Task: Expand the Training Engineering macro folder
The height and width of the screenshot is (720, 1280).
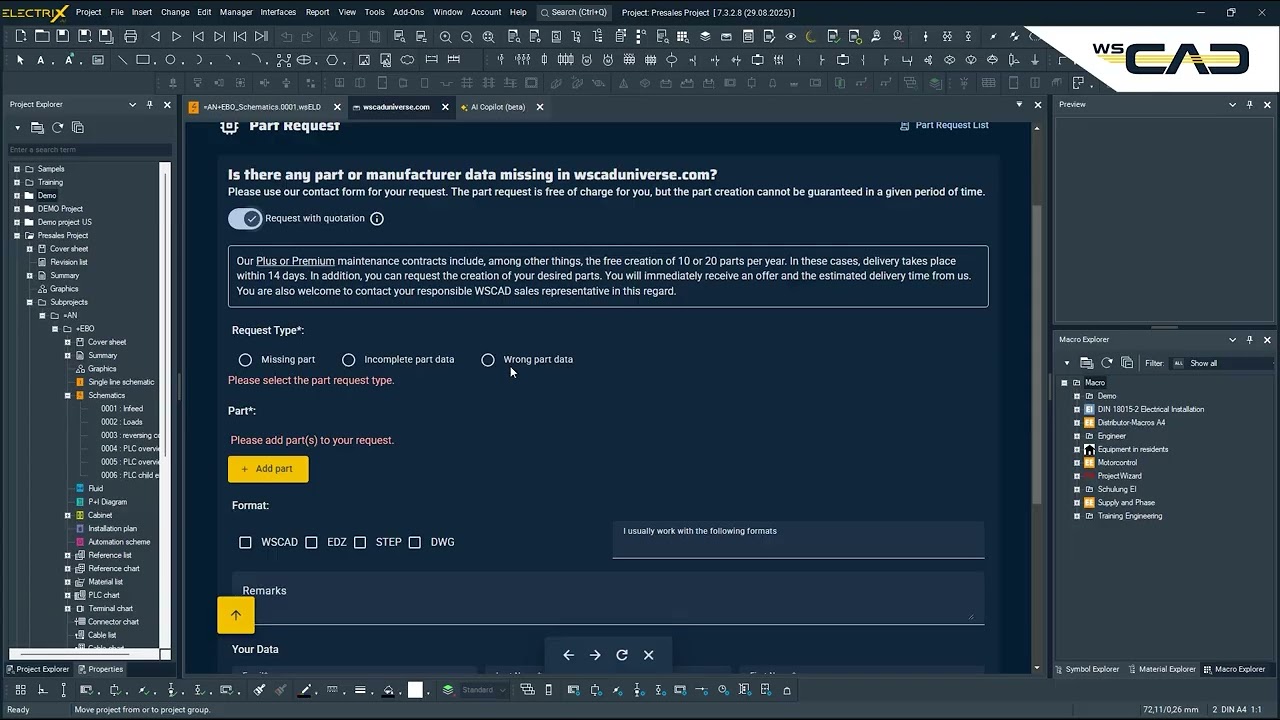Action: pos(1077,516)
